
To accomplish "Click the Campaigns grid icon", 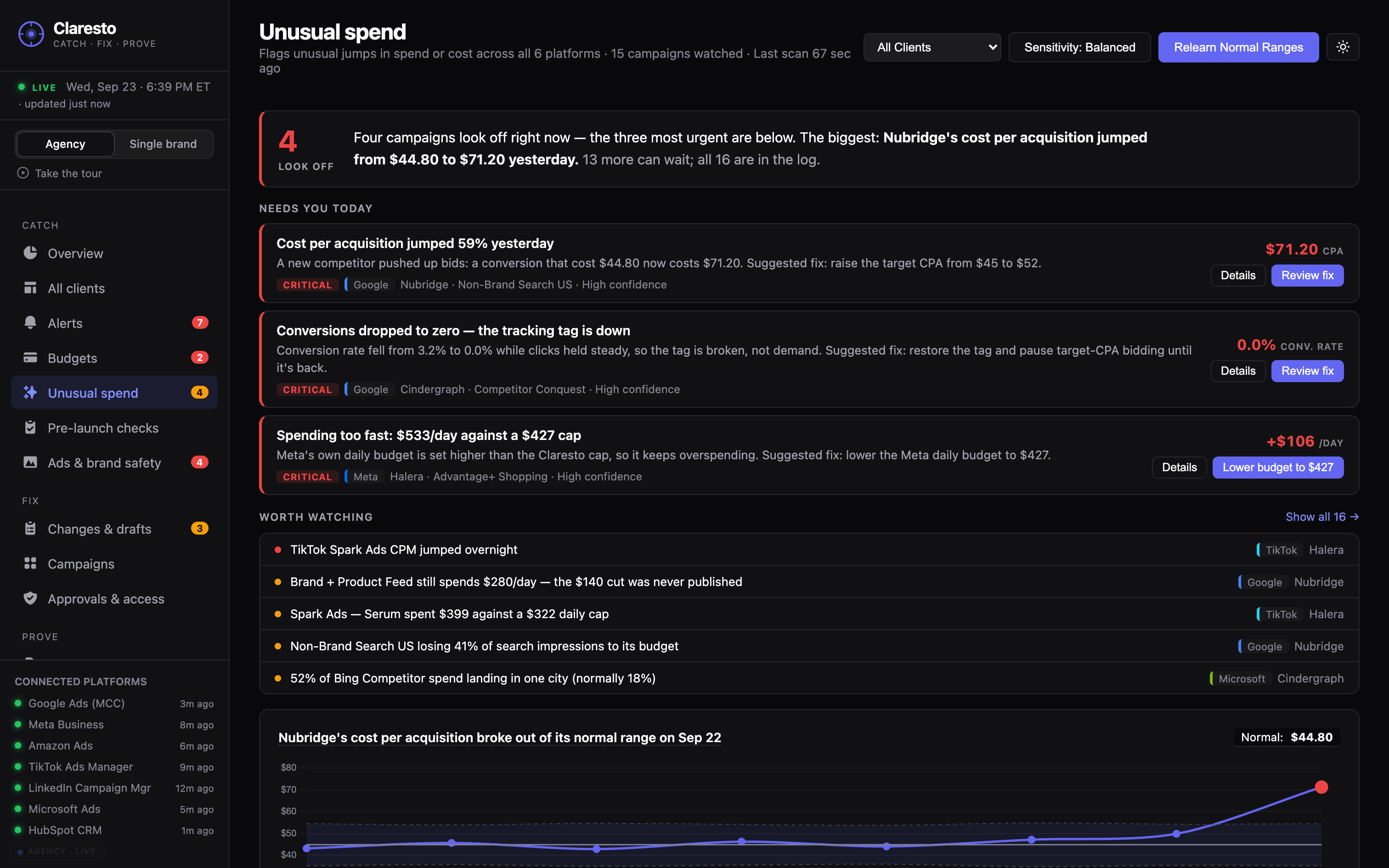I will point(30,564).
